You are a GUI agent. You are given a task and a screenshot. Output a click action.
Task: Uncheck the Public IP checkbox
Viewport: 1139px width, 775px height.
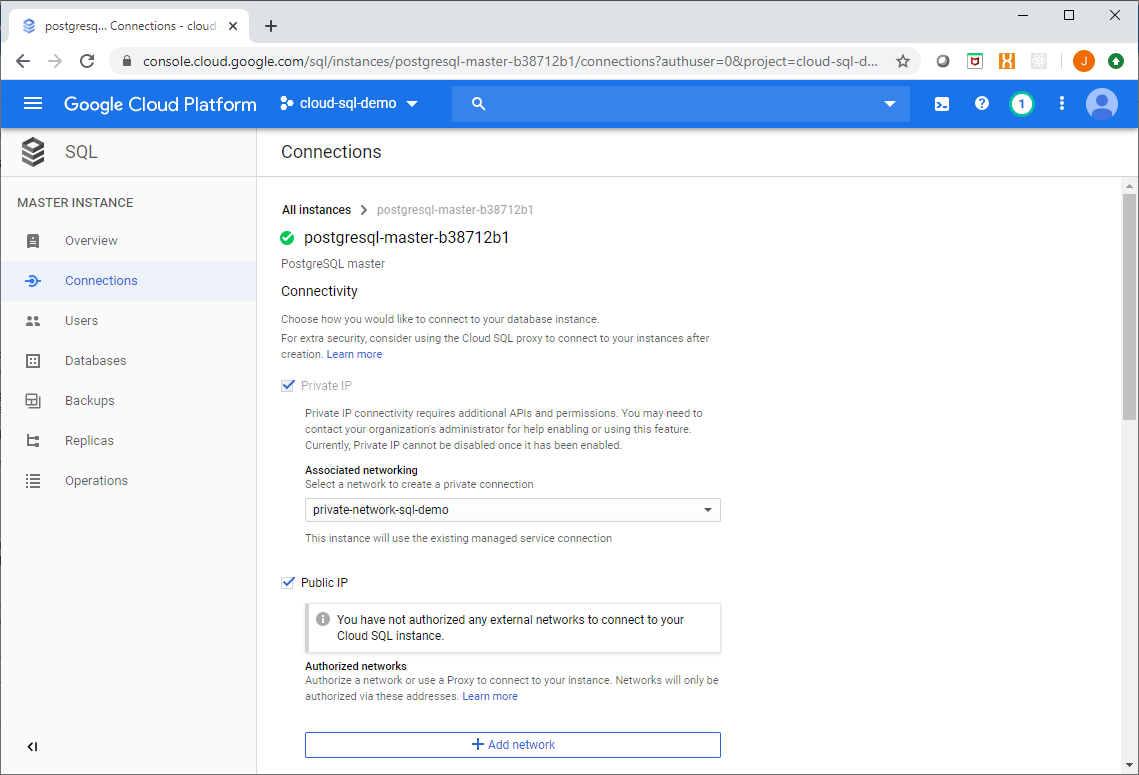pos(288,583)
